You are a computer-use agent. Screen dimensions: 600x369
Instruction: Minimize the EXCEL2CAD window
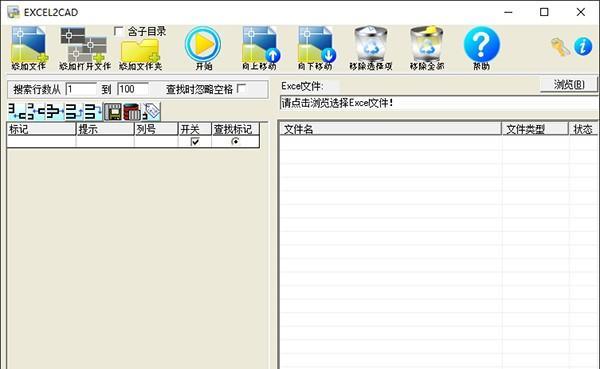point(508,12)
